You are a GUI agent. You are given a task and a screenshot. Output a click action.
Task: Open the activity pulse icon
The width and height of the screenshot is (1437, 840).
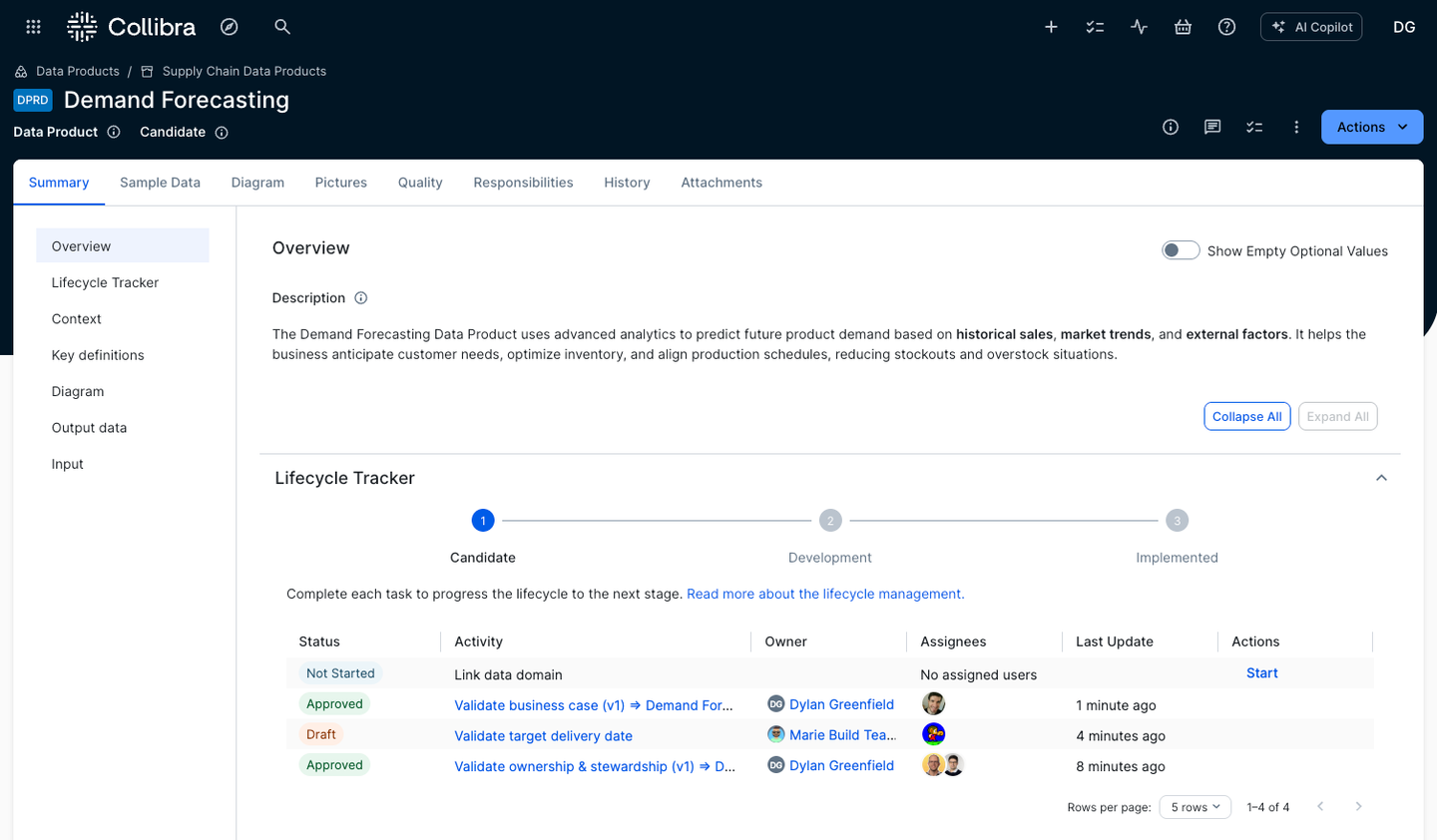tap(1139, 27)
